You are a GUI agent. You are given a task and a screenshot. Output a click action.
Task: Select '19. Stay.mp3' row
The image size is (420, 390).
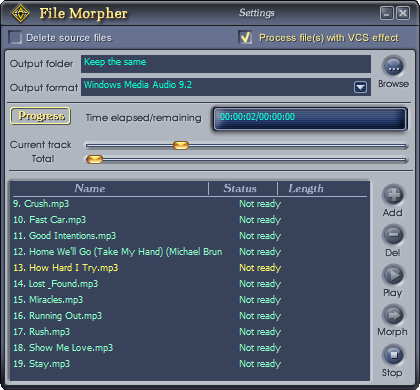pos(190,364)
